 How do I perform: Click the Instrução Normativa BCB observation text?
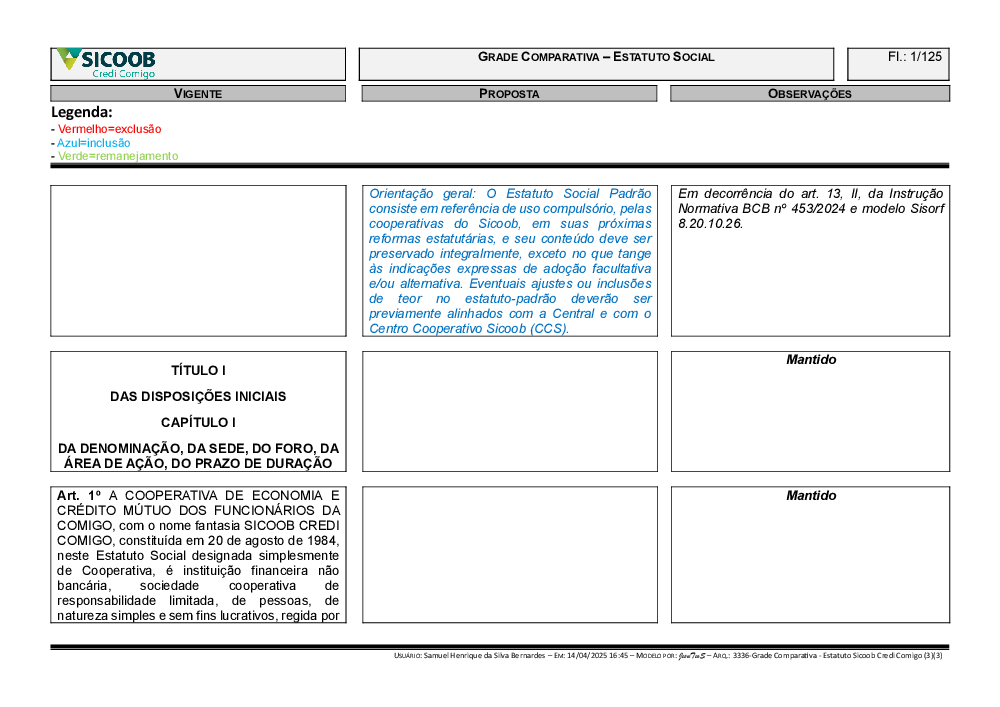(x=810, y=209)
